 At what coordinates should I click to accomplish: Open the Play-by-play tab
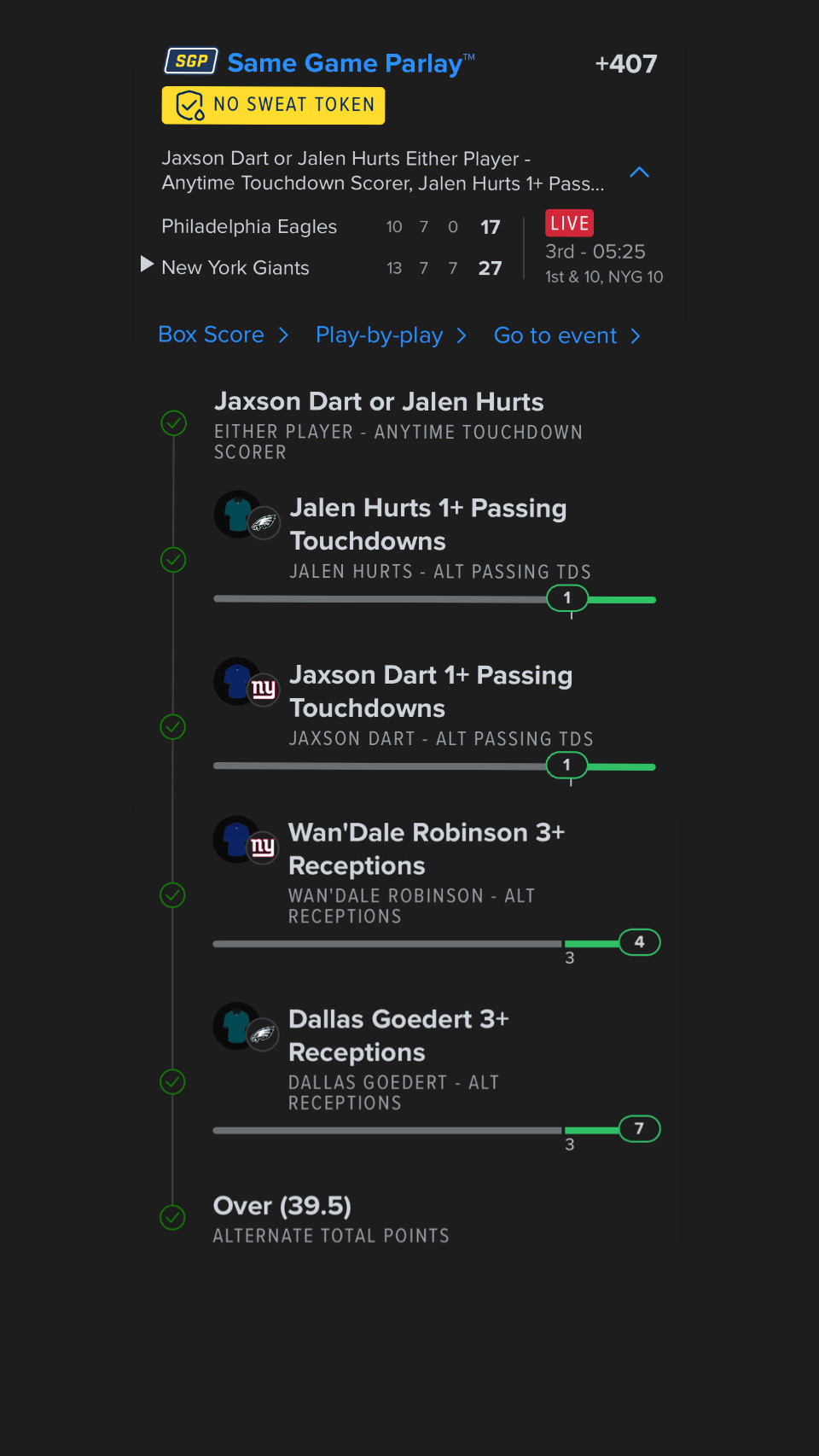click(380, 335)
